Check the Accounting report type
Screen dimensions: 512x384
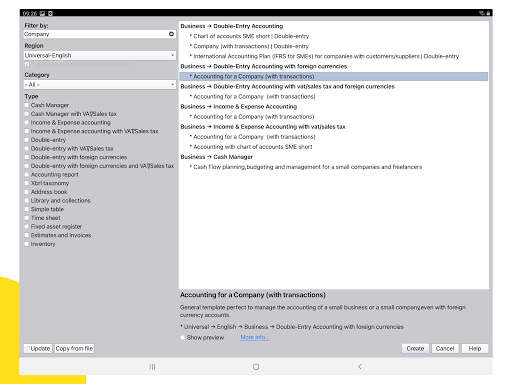pyautogui.click(x=27, y=175)
